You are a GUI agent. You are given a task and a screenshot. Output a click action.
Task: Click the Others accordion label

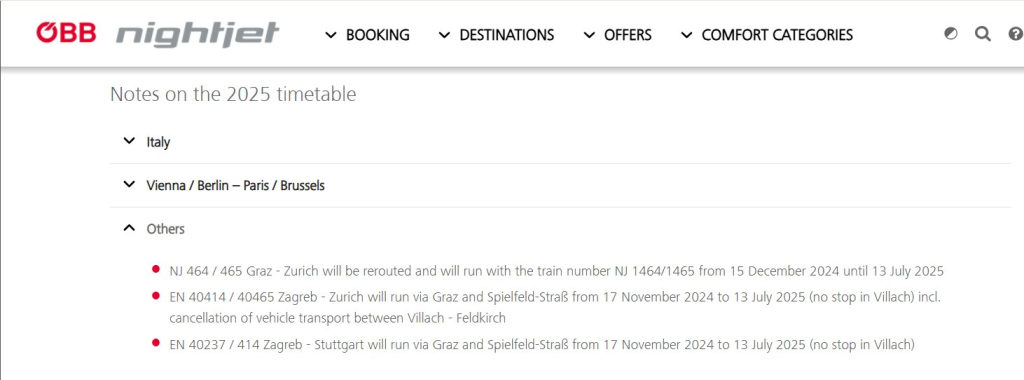[x=165, y=229]
